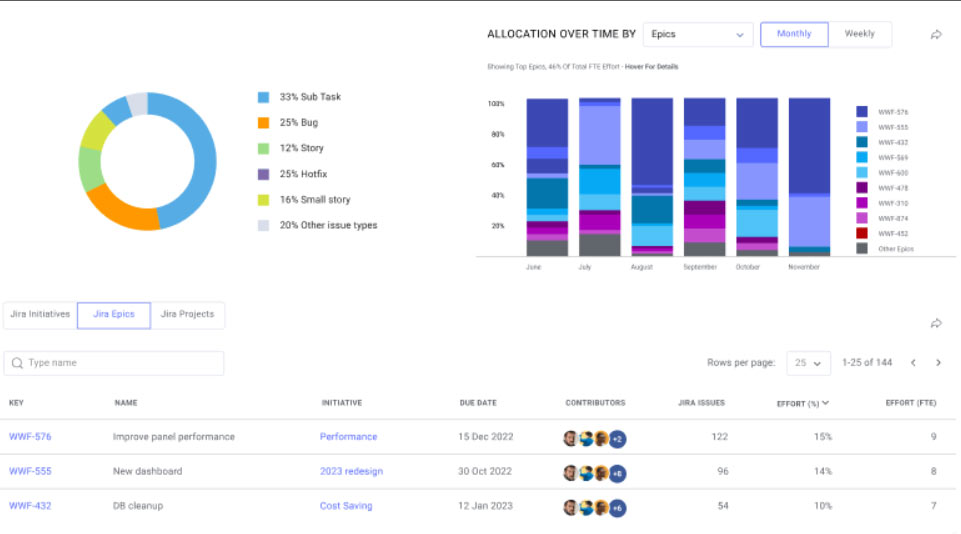Go to previous page using left chevron

tap(913, 363)
